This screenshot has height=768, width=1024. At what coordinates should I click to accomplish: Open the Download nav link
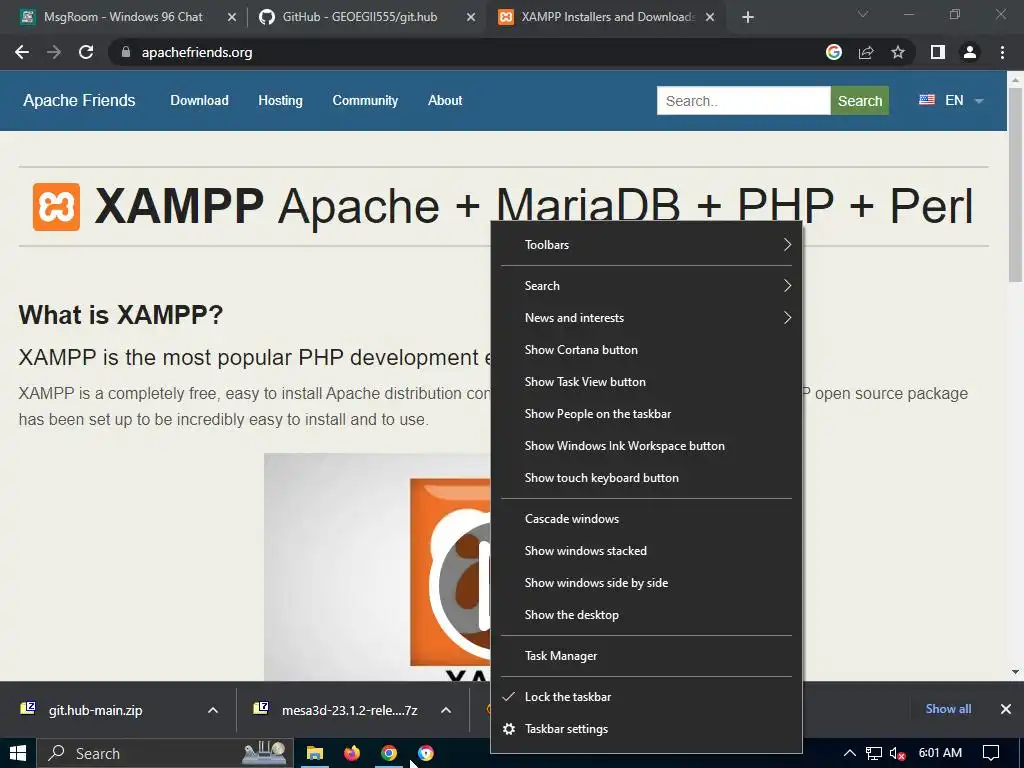click(199, 101)
